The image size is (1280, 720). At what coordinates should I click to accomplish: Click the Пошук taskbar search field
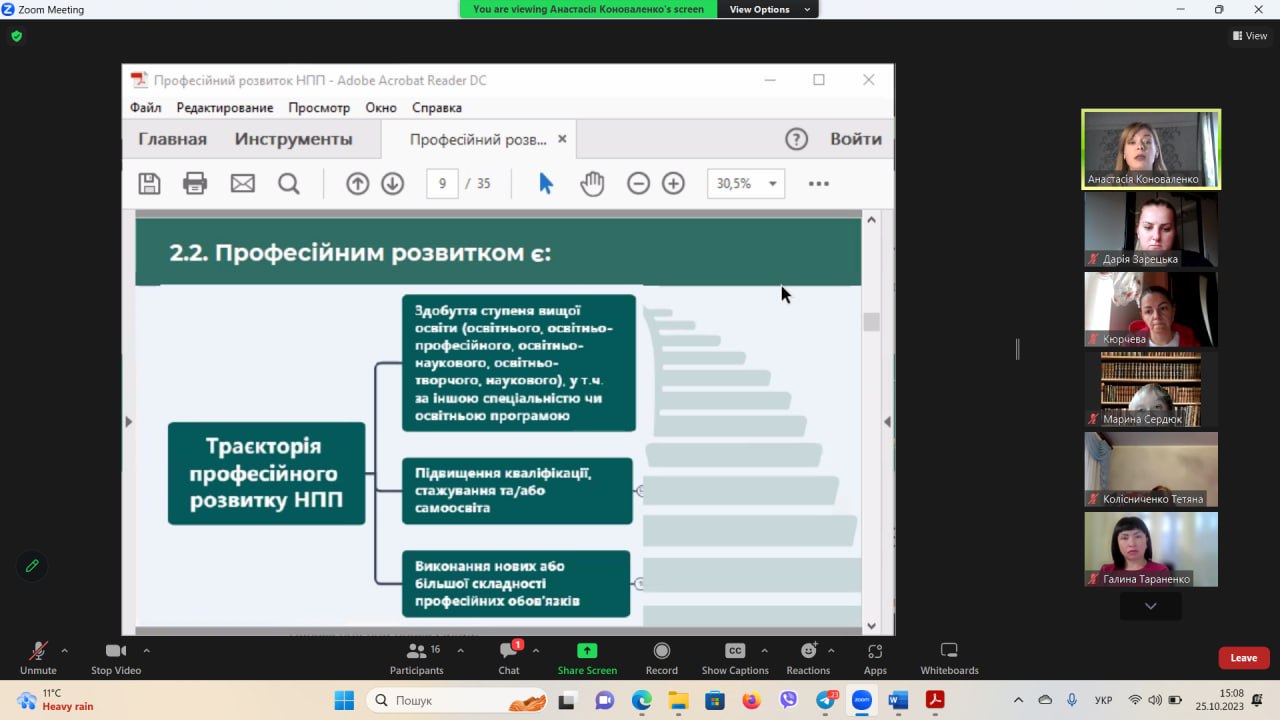pyautogui.click(x=455, y=700)
